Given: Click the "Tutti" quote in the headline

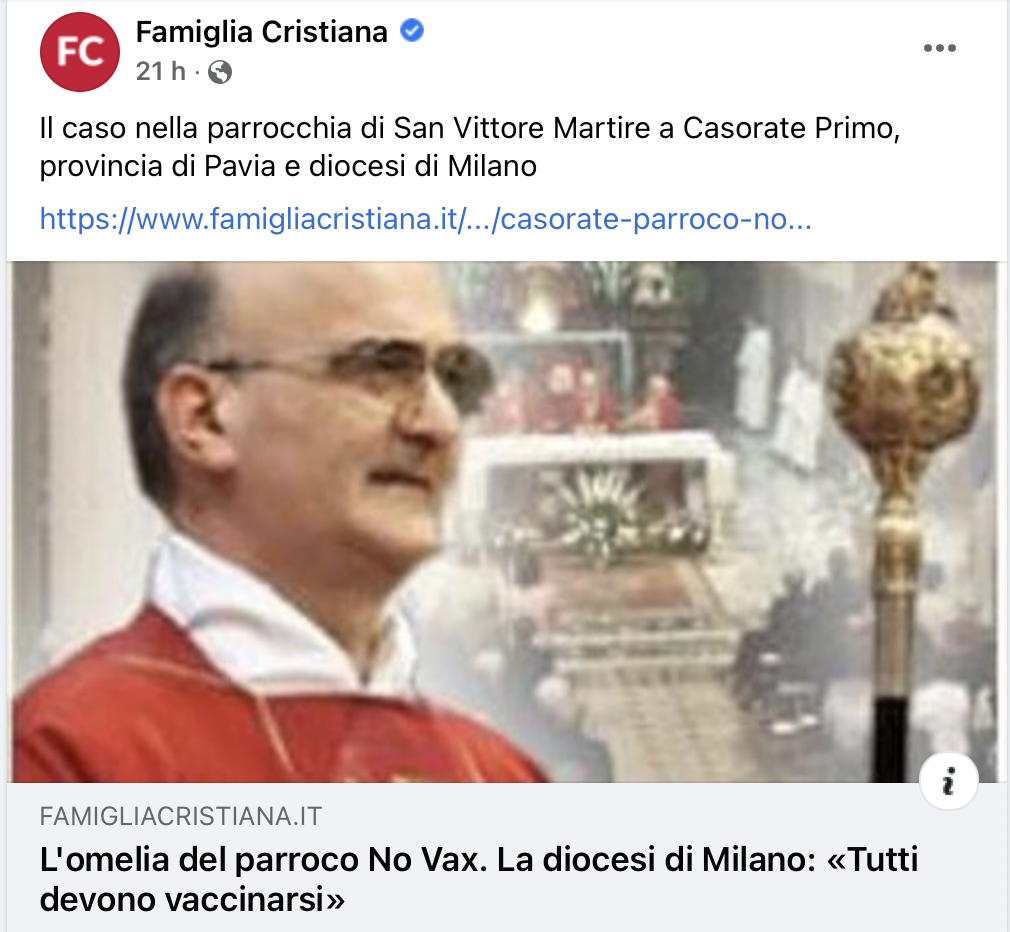Looking at the screenshot, I should (x=872, y=860).
